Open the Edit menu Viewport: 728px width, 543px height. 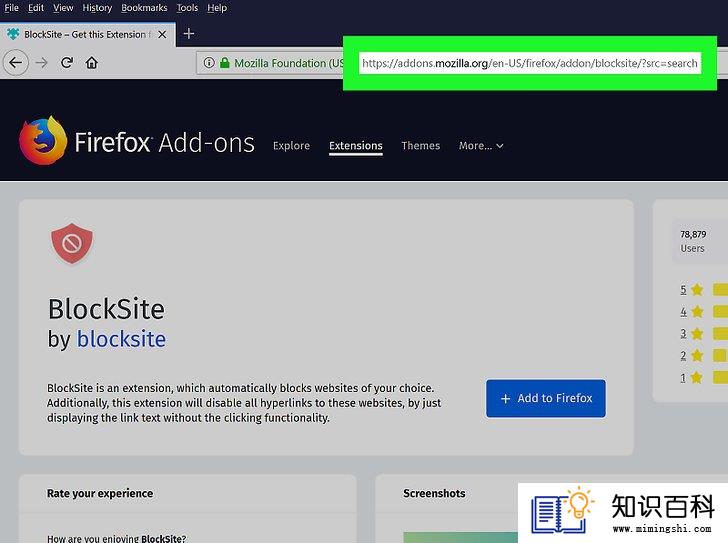[x=36, y=8]
